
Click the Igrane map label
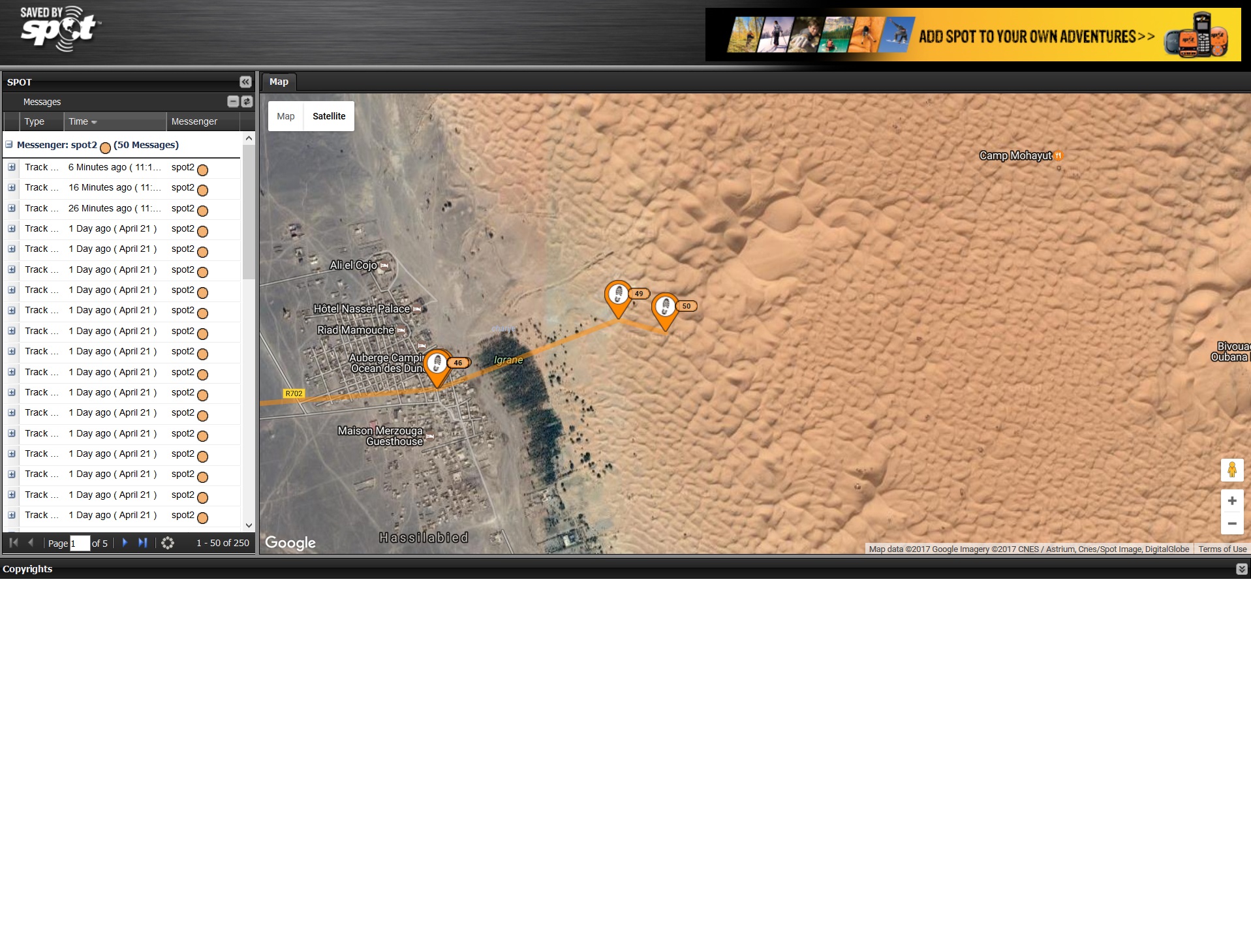point(508,360)
